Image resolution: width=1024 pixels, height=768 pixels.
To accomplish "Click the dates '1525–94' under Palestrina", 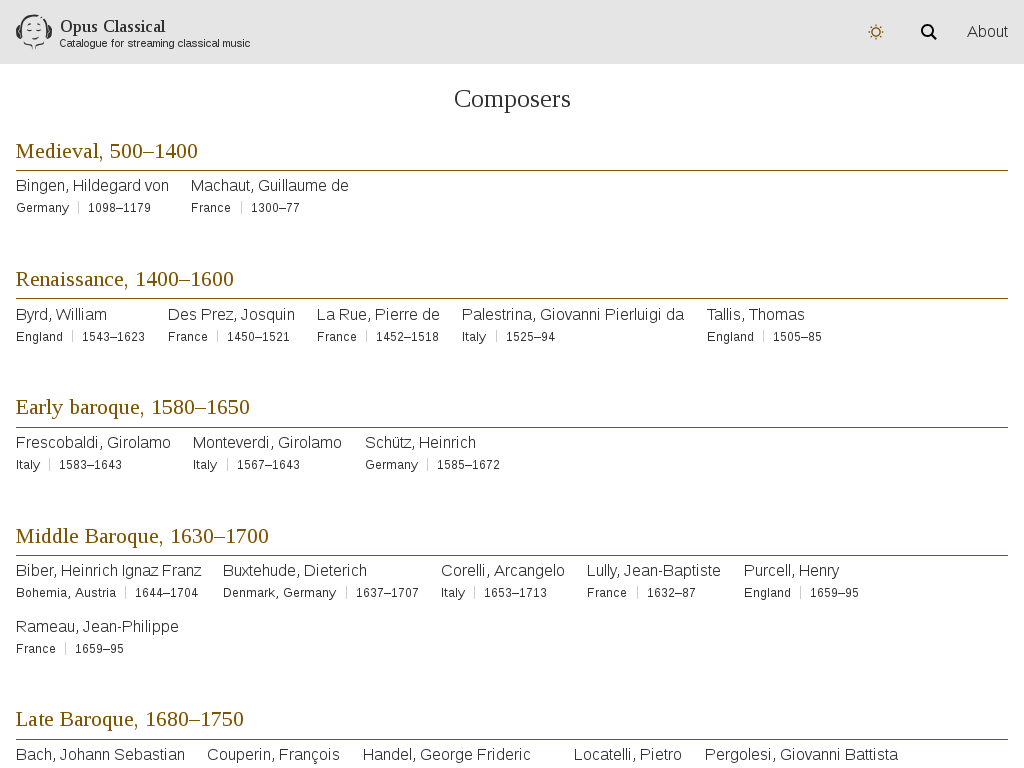I will [530, 336].
